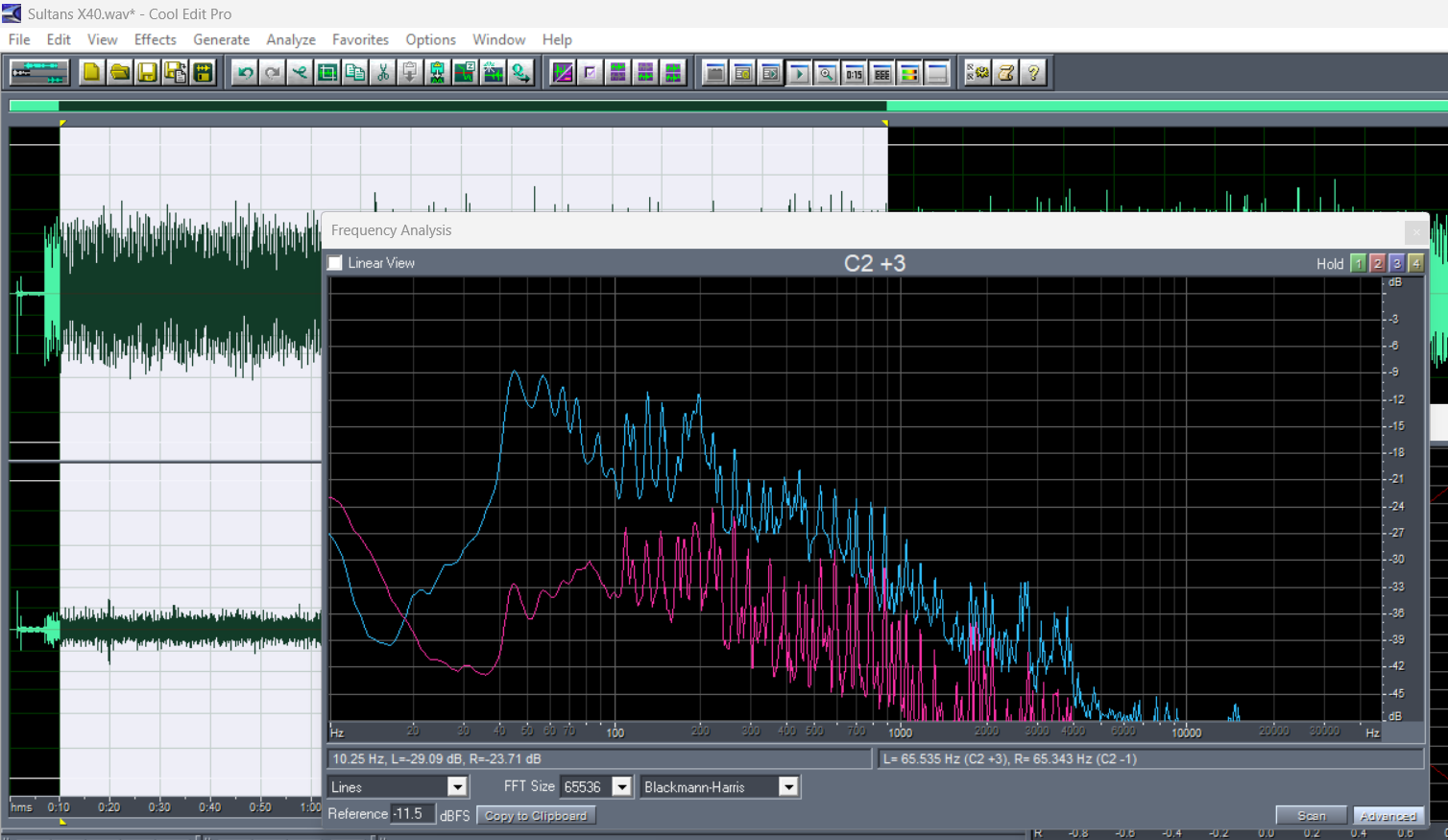Click the Open file folder icon
Viewport: 1448px width, 840px height.
click(x=119, y=73)
